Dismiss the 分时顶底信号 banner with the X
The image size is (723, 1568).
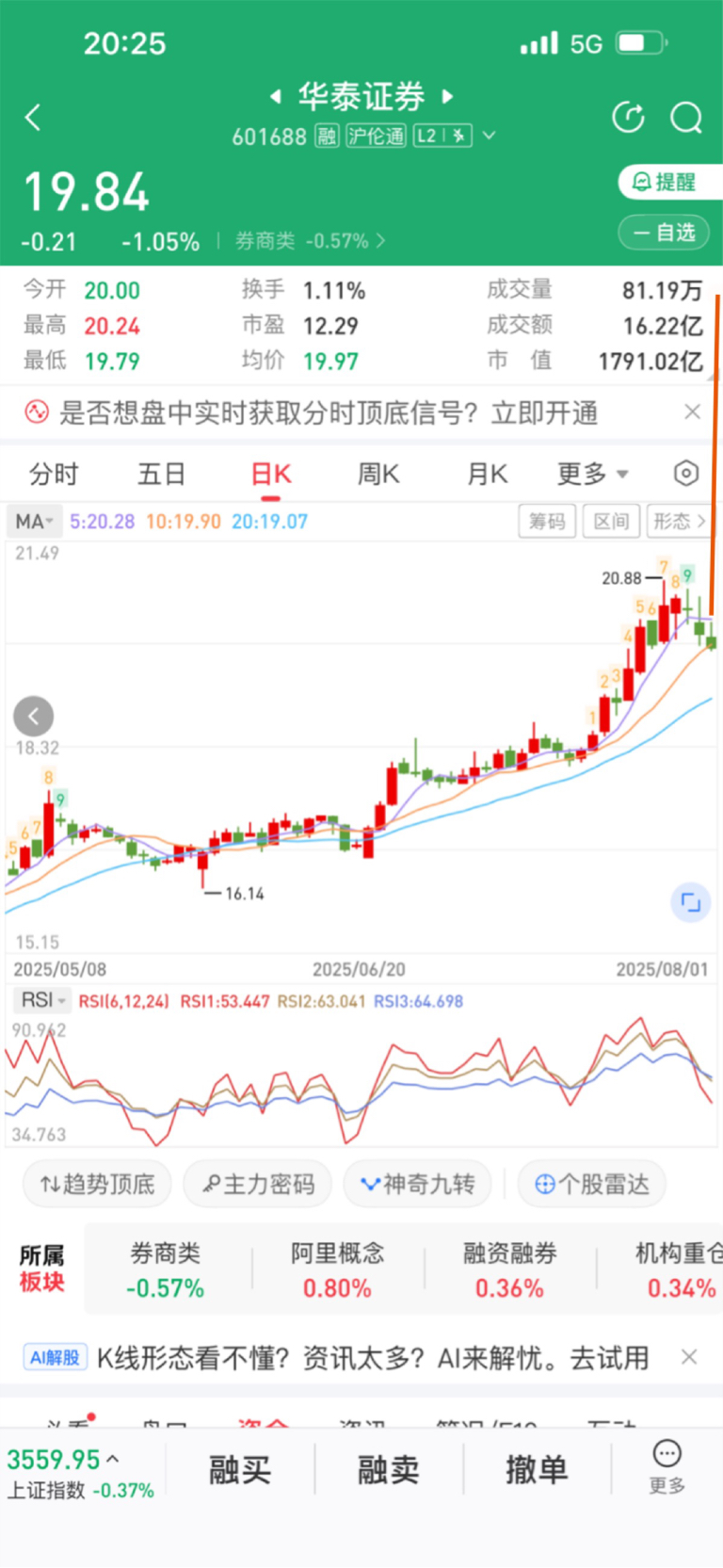click(x=692, y=412)
